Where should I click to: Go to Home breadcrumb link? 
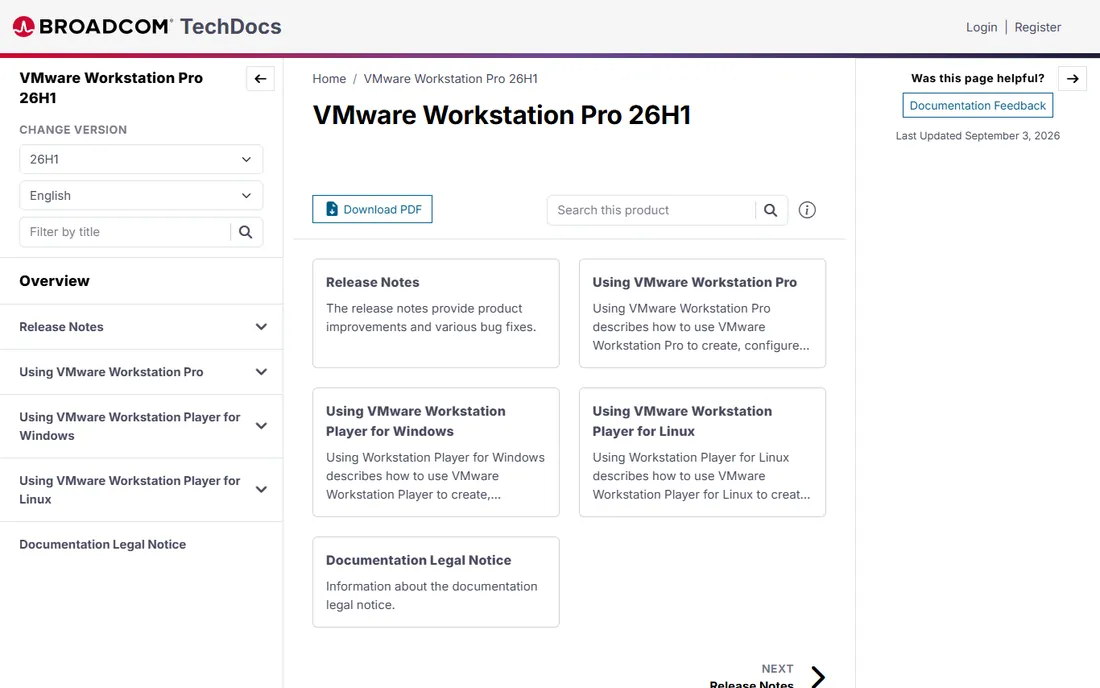[x=329, y=79]
